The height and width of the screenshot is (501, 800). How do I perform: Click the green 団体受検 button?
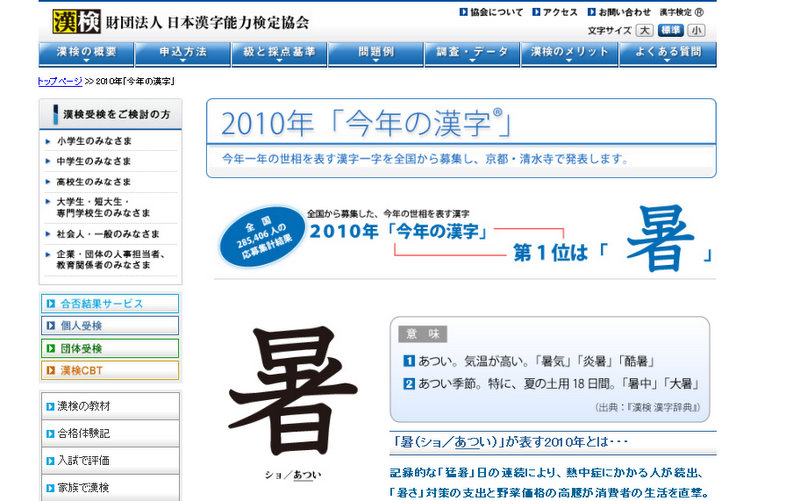coord(110,348)
